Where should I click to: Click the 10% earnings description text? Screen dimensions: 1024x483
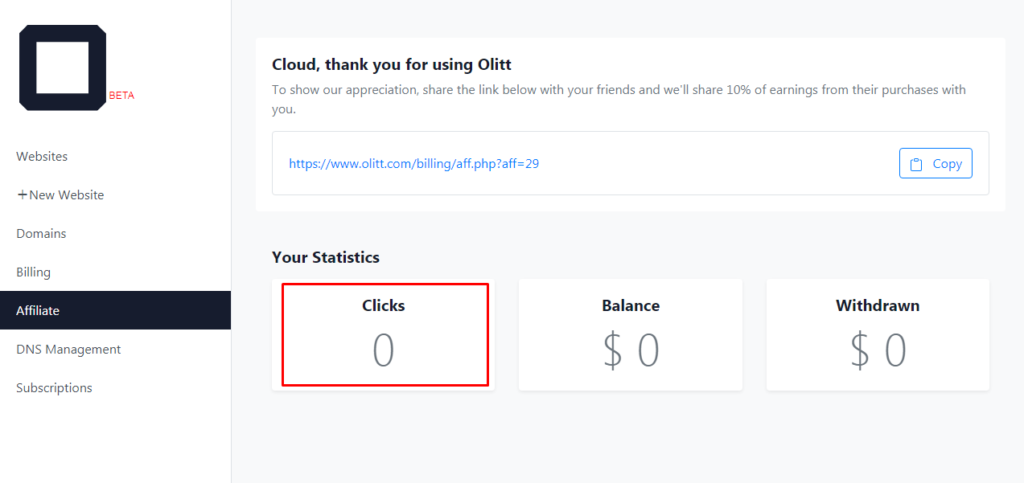pos(618,90)
